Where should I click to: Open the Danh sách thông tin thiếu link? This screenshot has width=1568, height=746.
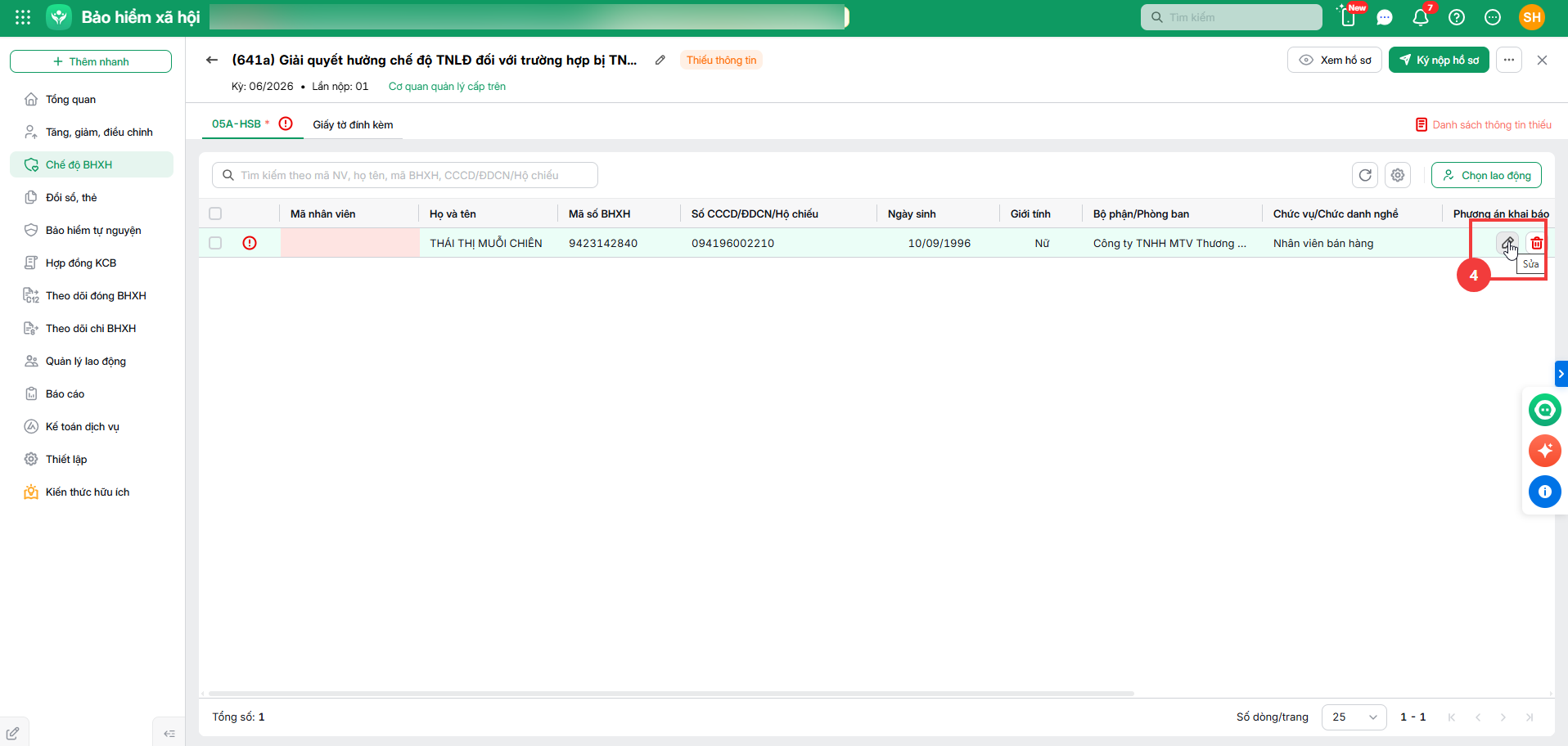[x=1483, y=124]
